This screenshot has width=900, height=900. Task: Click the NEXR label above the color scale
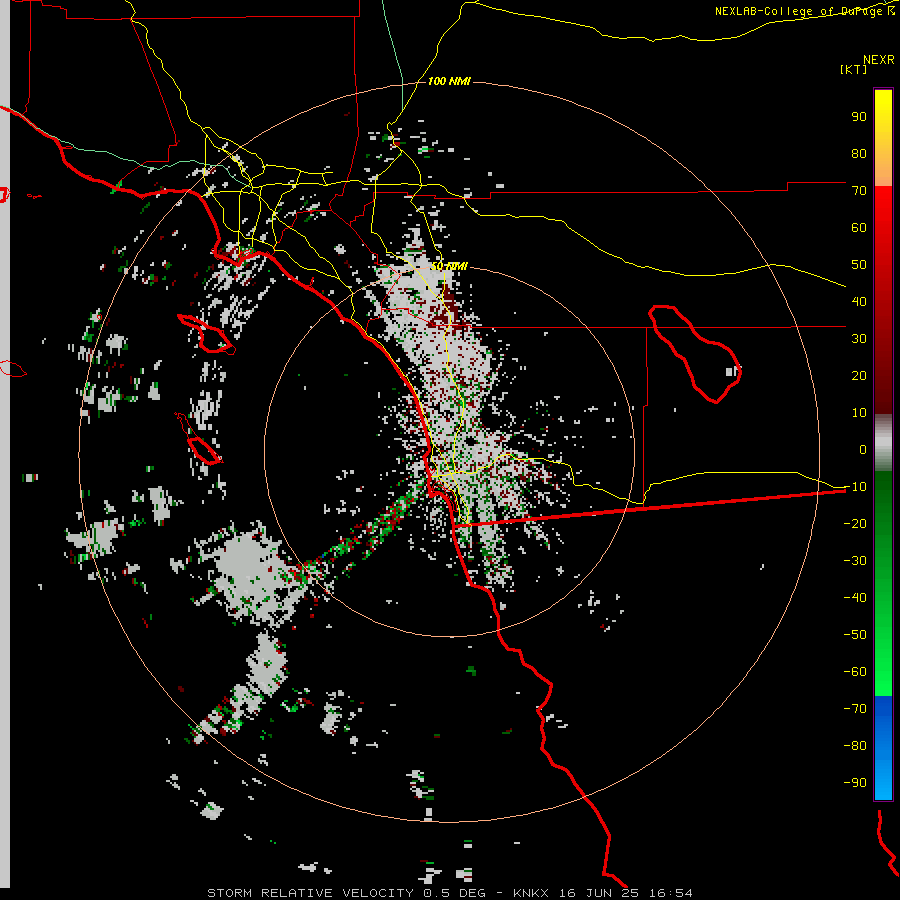879,60
